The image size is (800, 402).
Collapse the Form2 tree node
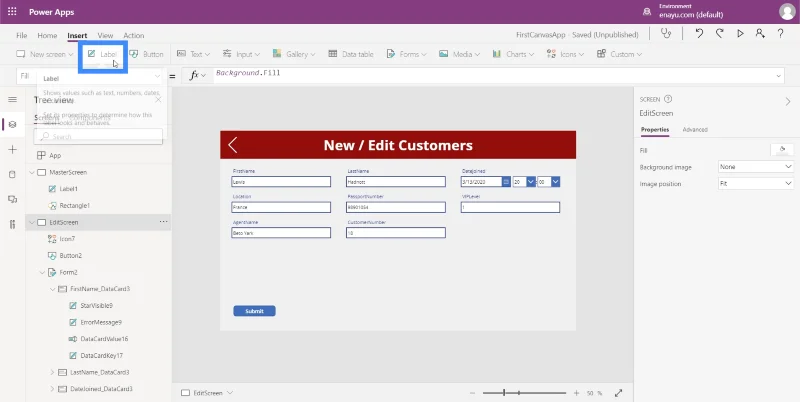[x=42, y=272]
